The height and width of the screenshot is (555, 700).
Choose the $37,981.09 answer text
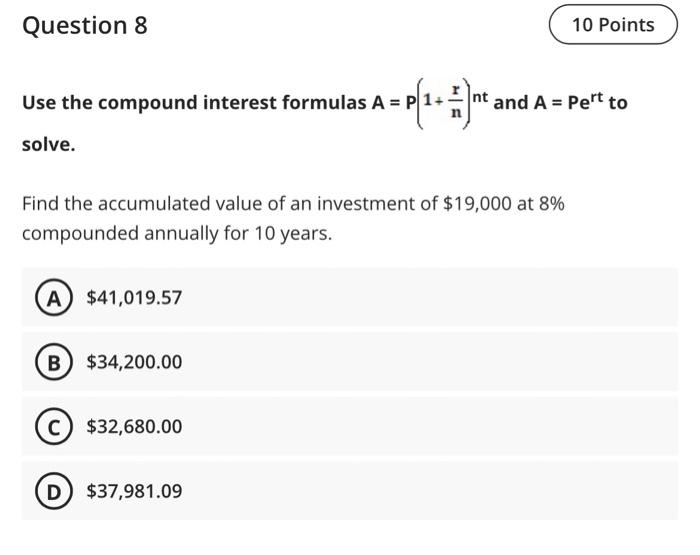coord(134,491)
